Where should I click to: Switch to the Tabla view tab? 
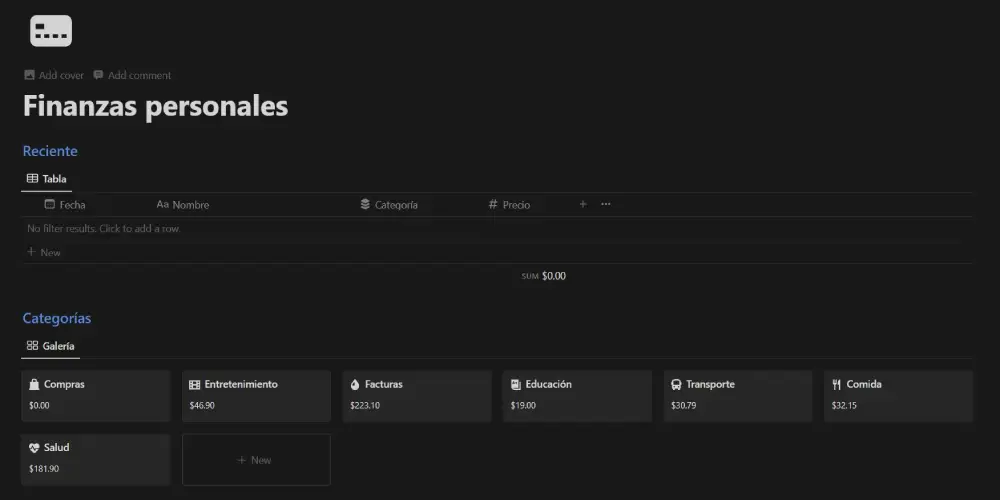coord(46,179)
